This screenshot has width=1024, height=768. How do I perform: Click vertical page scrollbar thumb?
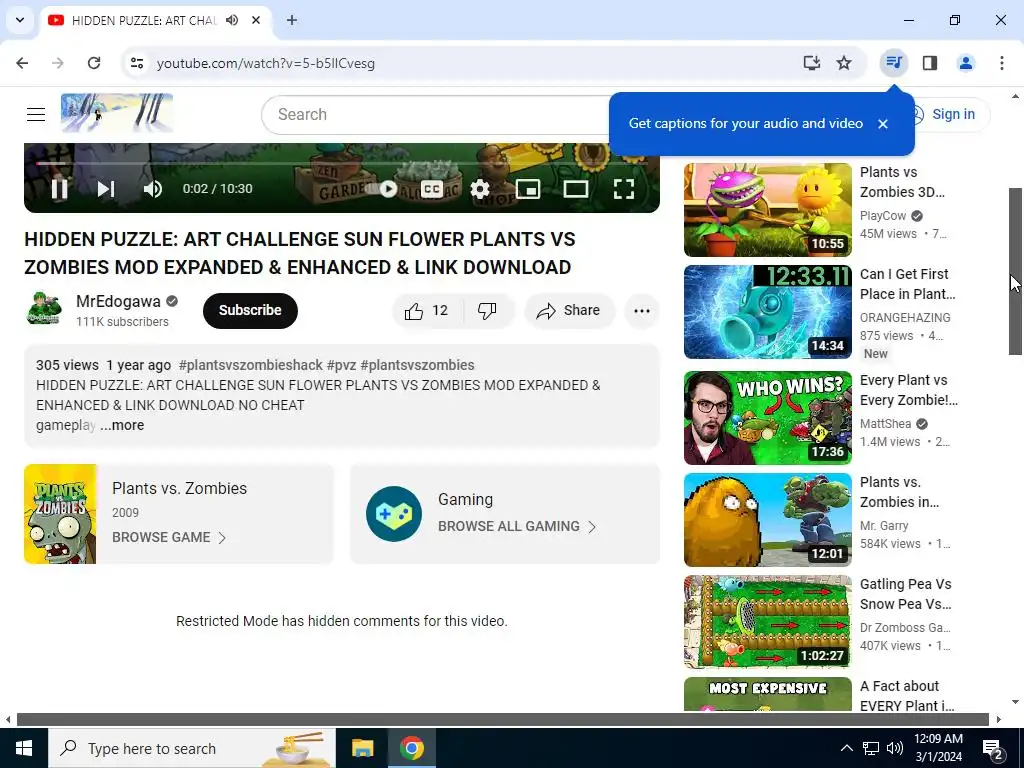(1016, 271)
